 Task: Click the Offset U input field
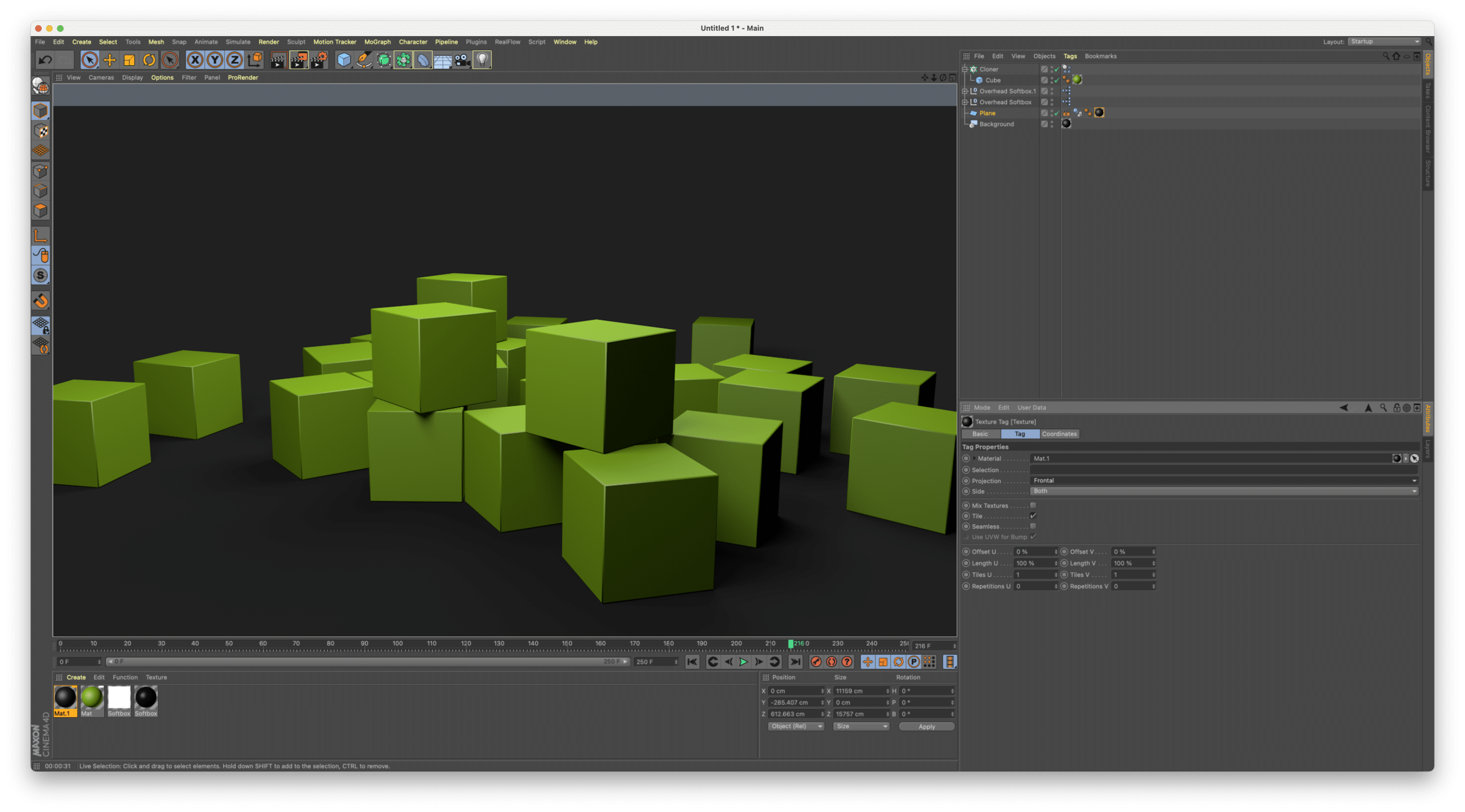[1035, 552]
